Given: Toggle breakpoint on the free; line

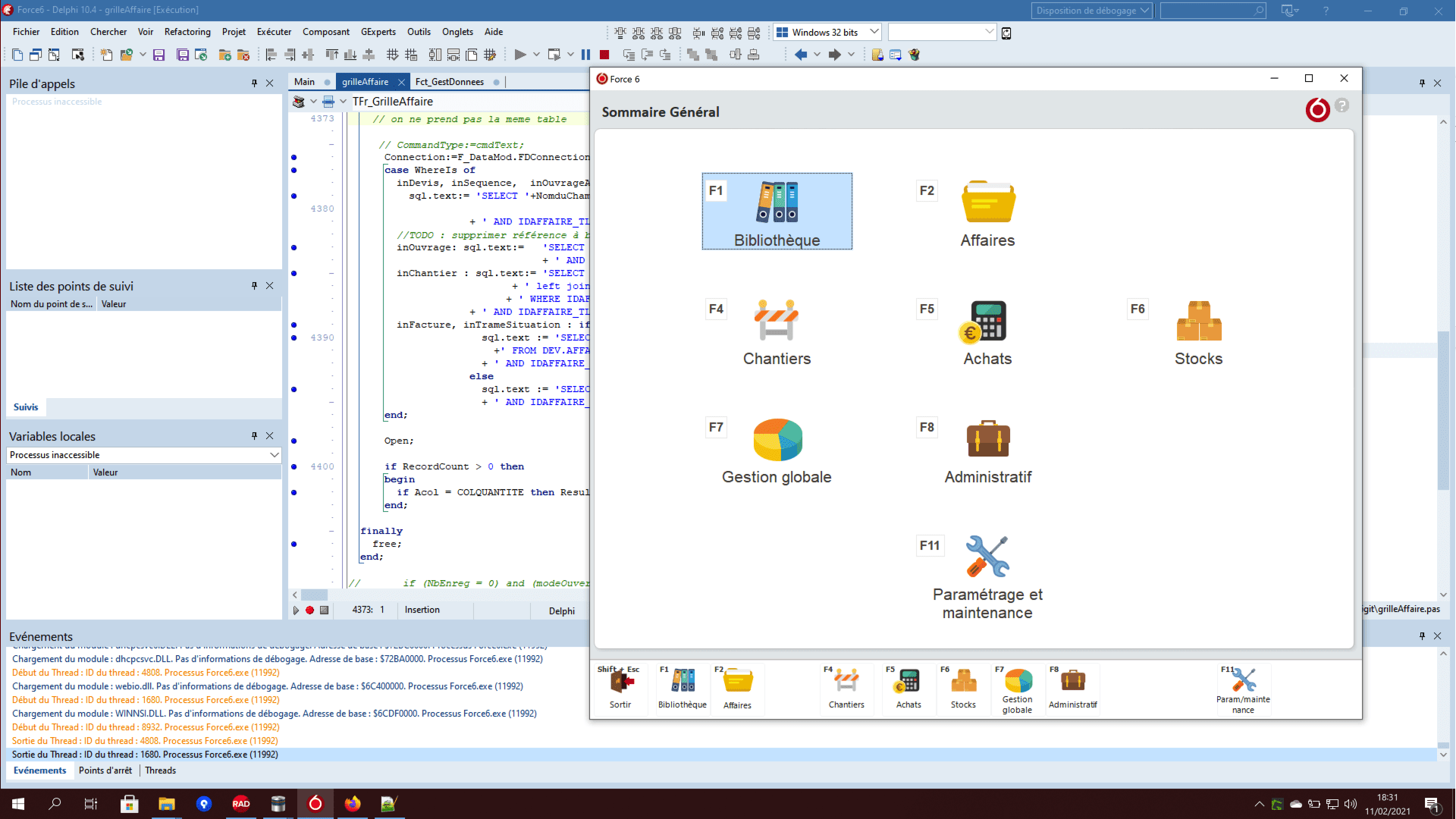Looking at the screenshot, I should point(294,544).
